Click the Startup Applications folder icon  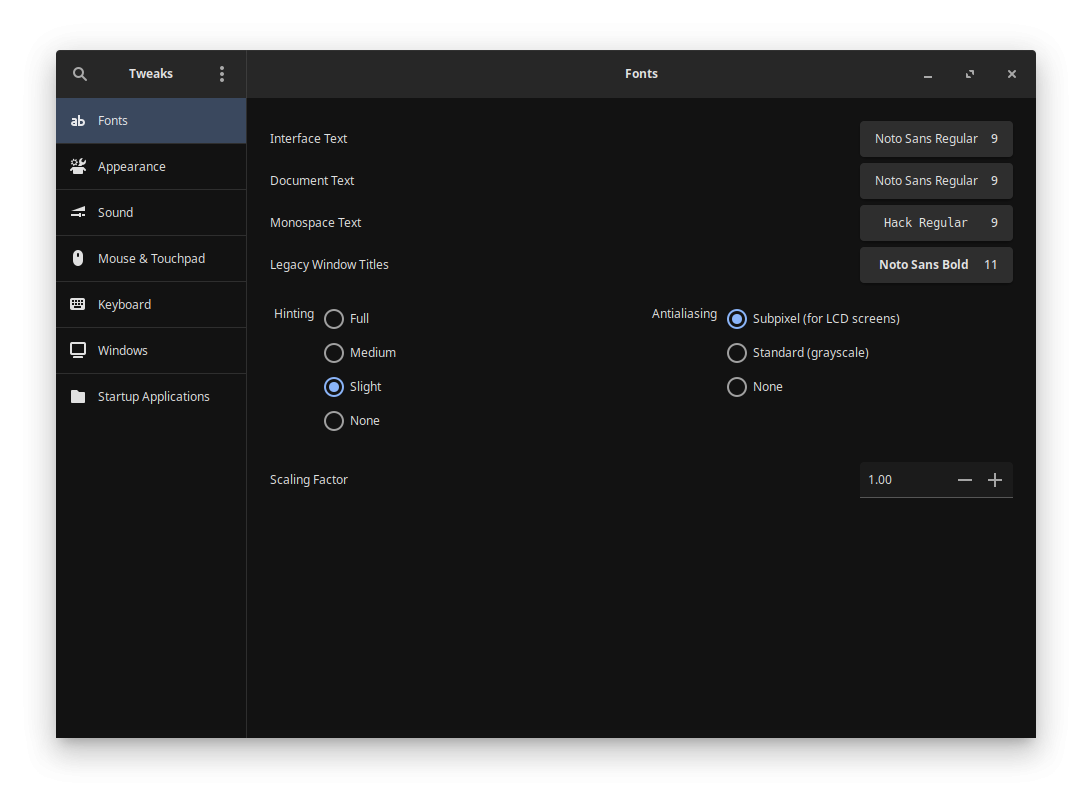tap(78, 397)
